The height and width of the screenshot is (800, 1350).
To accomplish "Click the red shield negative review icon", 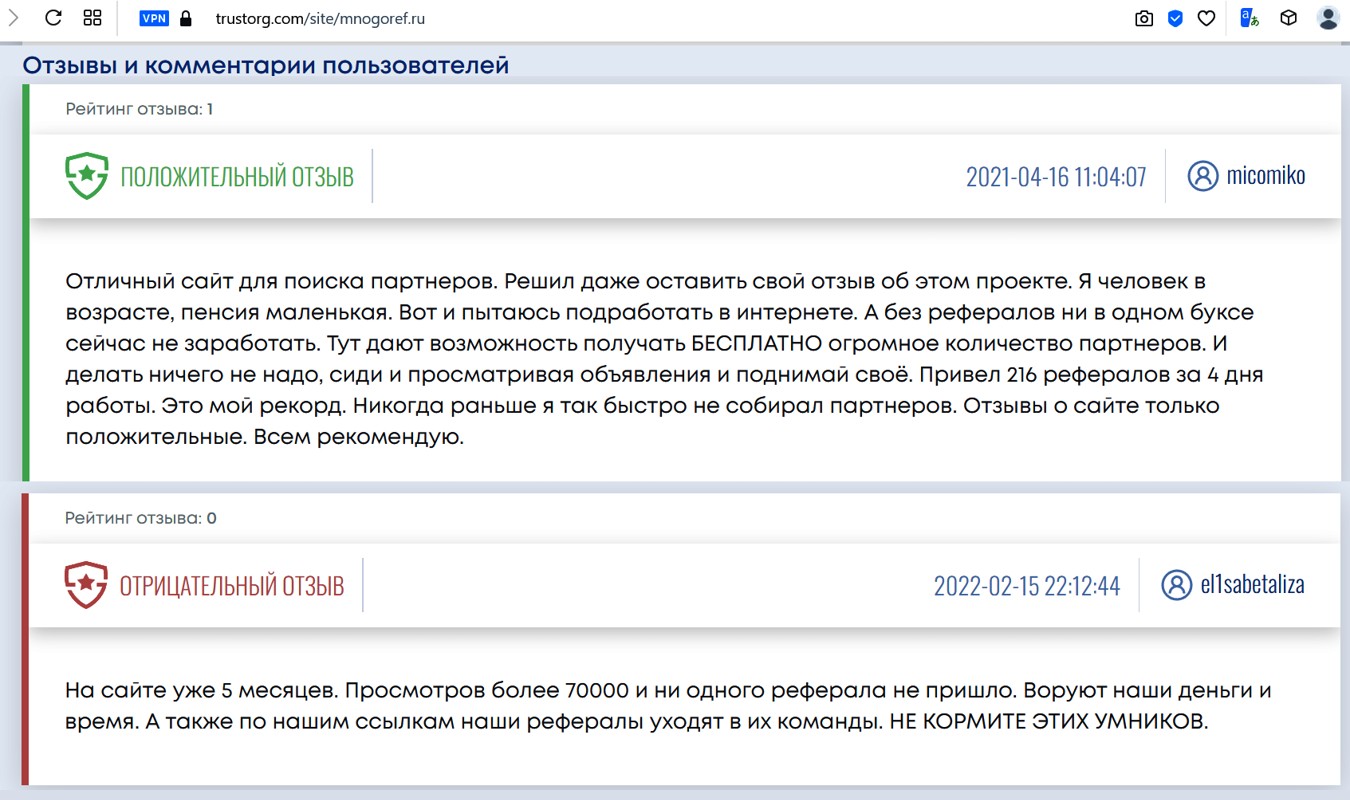I will coord(86,585).
